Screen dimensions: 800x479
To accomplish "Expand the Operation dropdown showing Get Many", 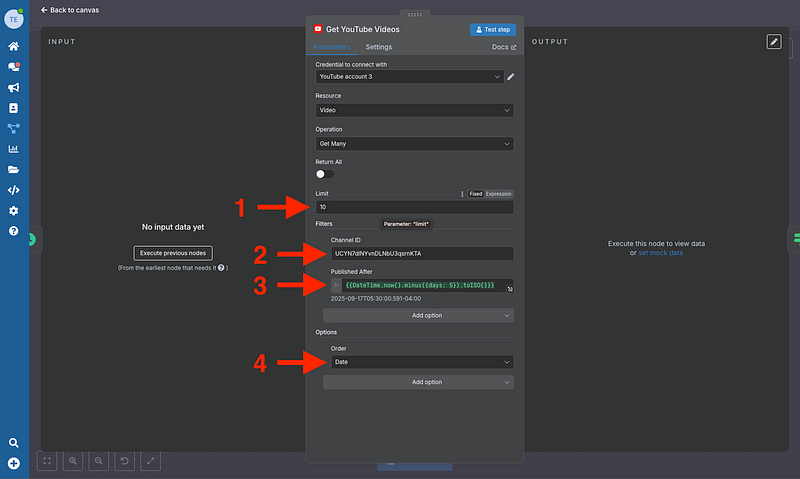I will (414, 143).
